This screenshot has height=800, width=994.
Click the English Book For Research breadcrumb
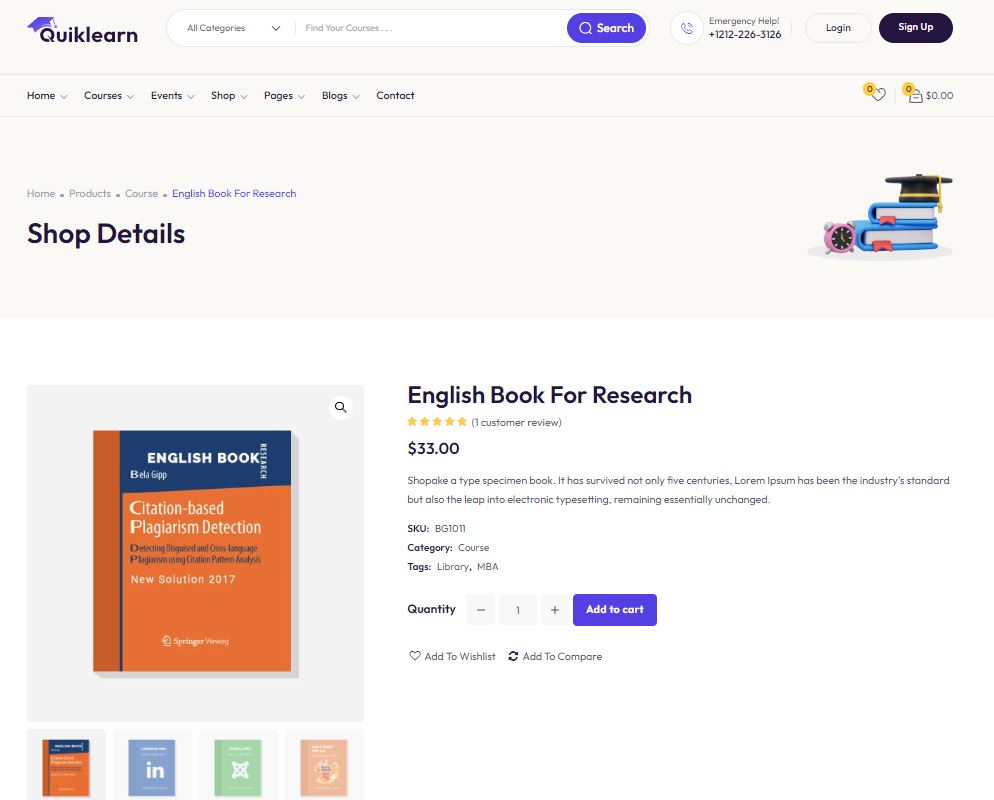[x=234, y=193]
